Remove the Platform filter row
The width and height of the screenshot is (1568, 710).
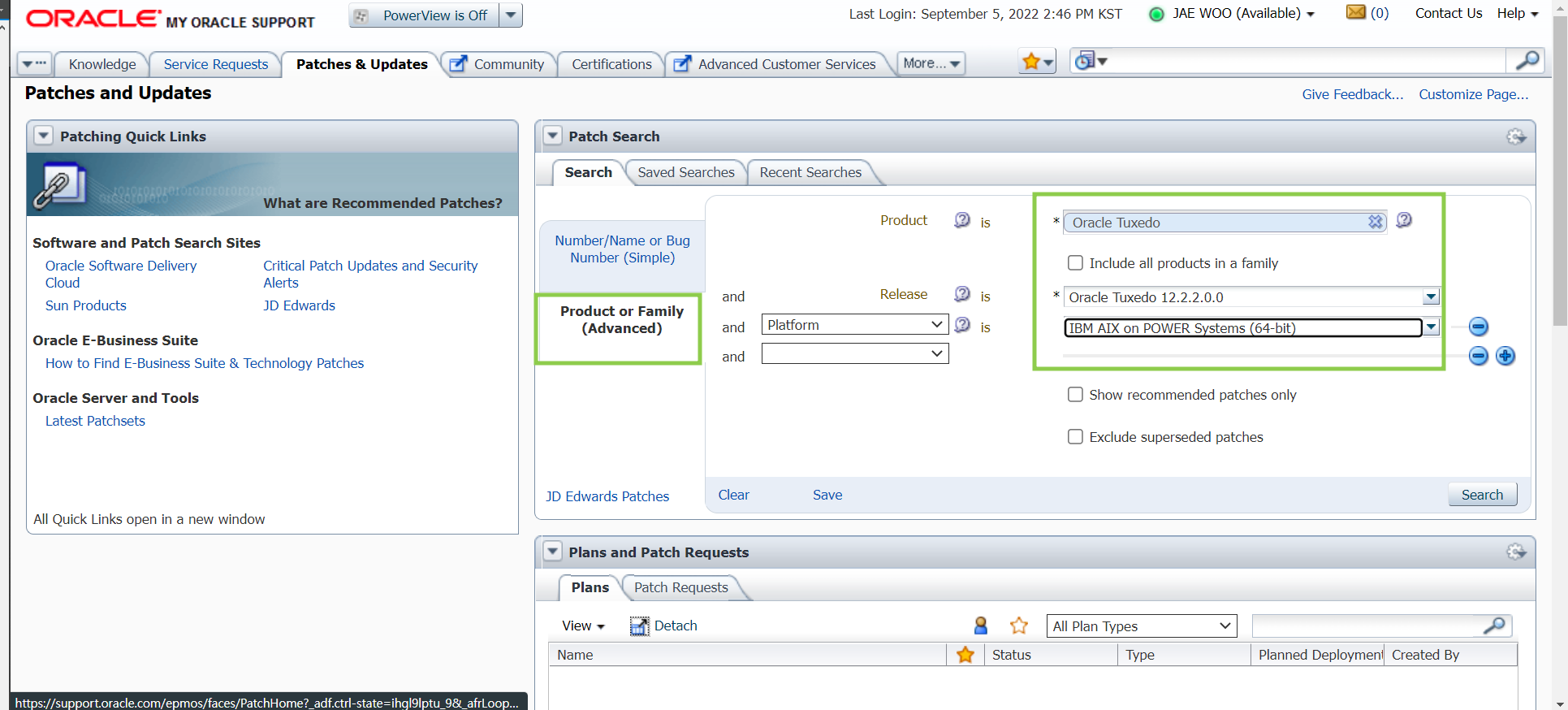(x=1479, y=327)
